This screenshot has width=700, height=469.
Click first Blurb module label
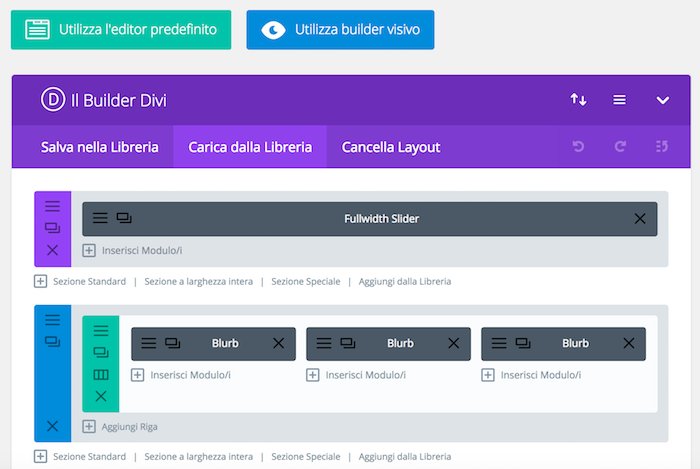225,343
